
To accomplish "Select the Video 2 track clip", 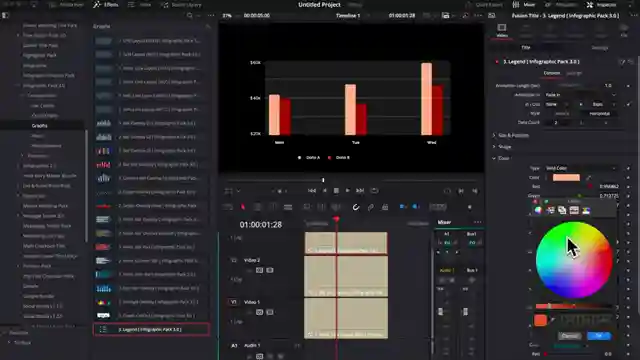I will pos(346,276).
